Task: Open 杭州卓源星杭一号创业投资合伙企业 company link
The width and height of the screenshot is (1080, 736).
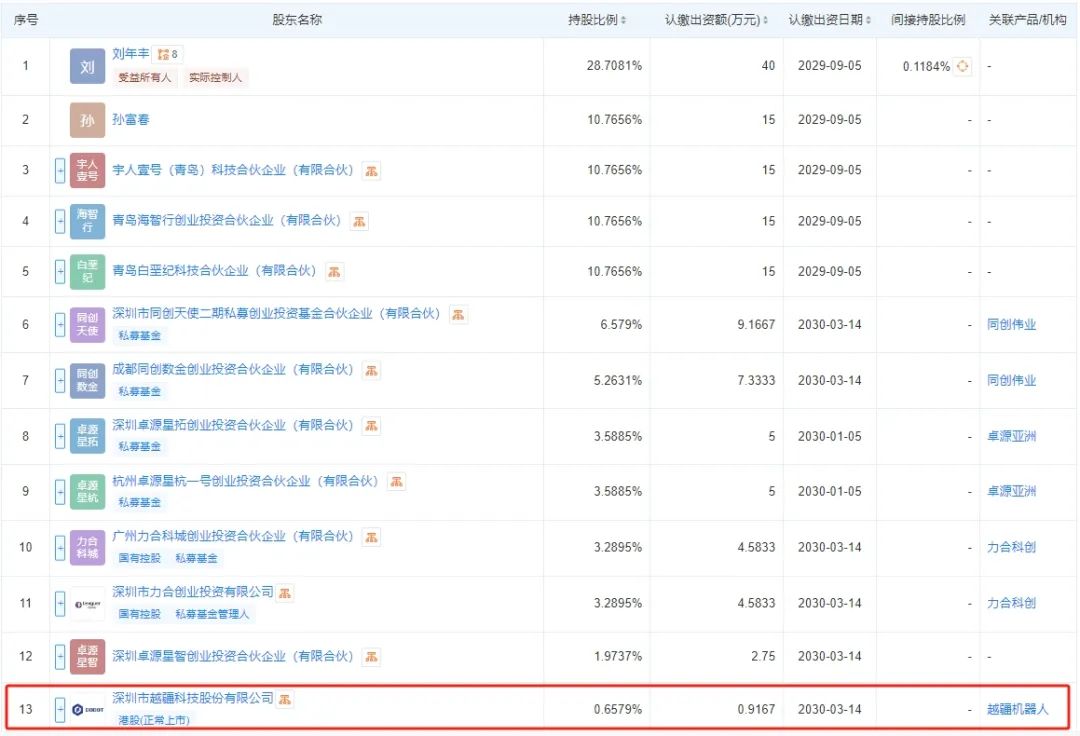Action: click(x=245, y=481)
